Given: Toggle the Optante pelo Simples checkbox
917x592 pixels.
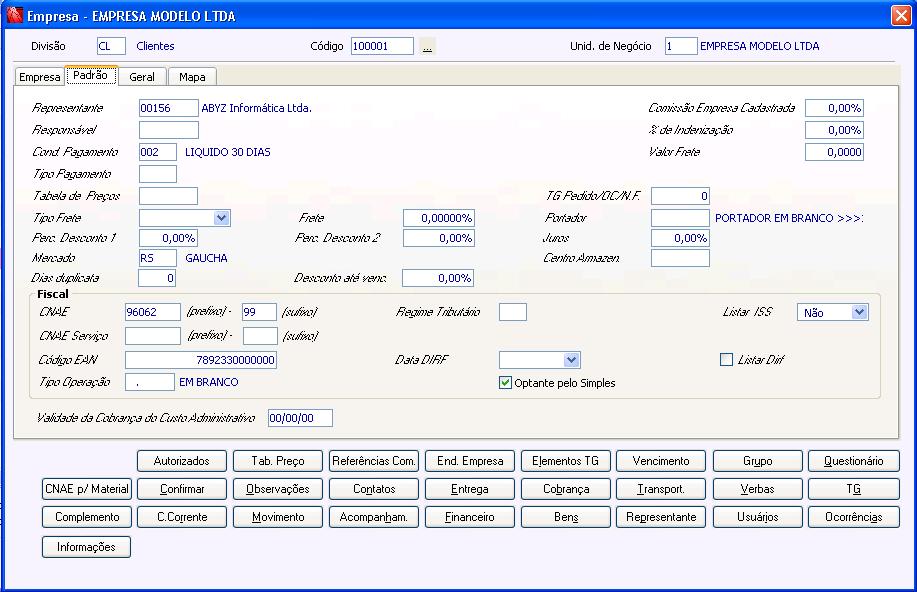Looking at the screenshot, I should [505, 383].
